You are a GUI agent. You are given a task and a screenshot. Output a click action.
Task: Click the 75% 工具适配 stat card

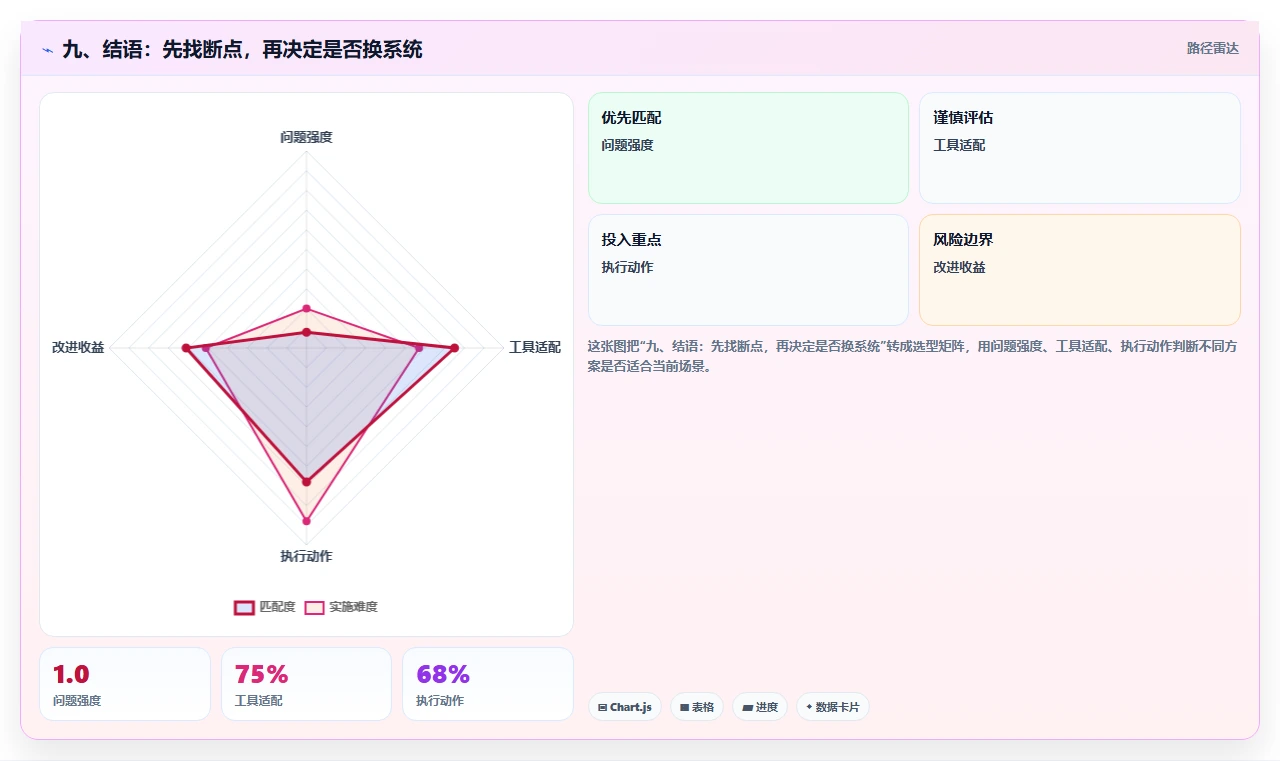coord(306,684)
